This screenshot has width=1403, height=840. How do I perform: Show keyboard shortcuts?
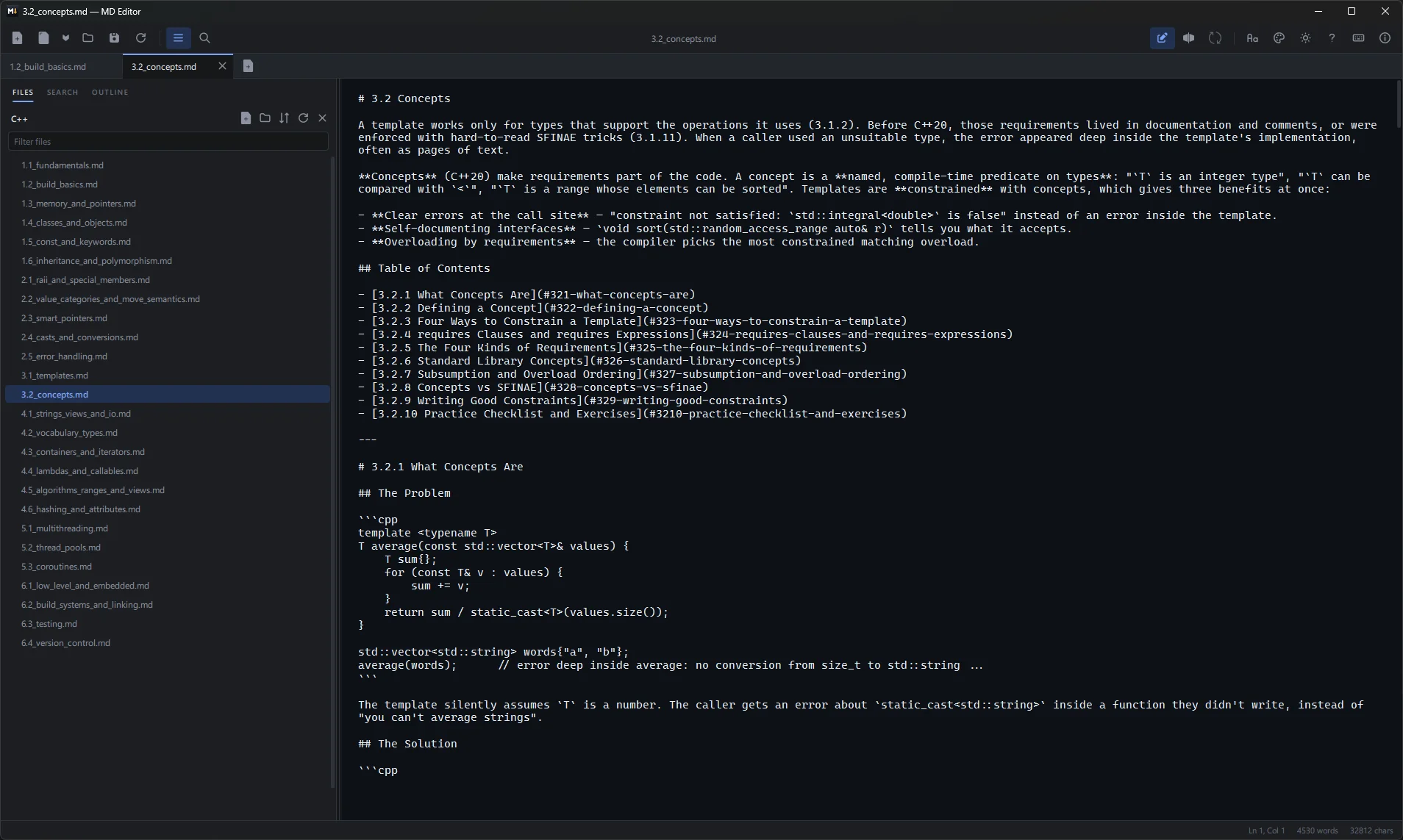coord(1358,38)
